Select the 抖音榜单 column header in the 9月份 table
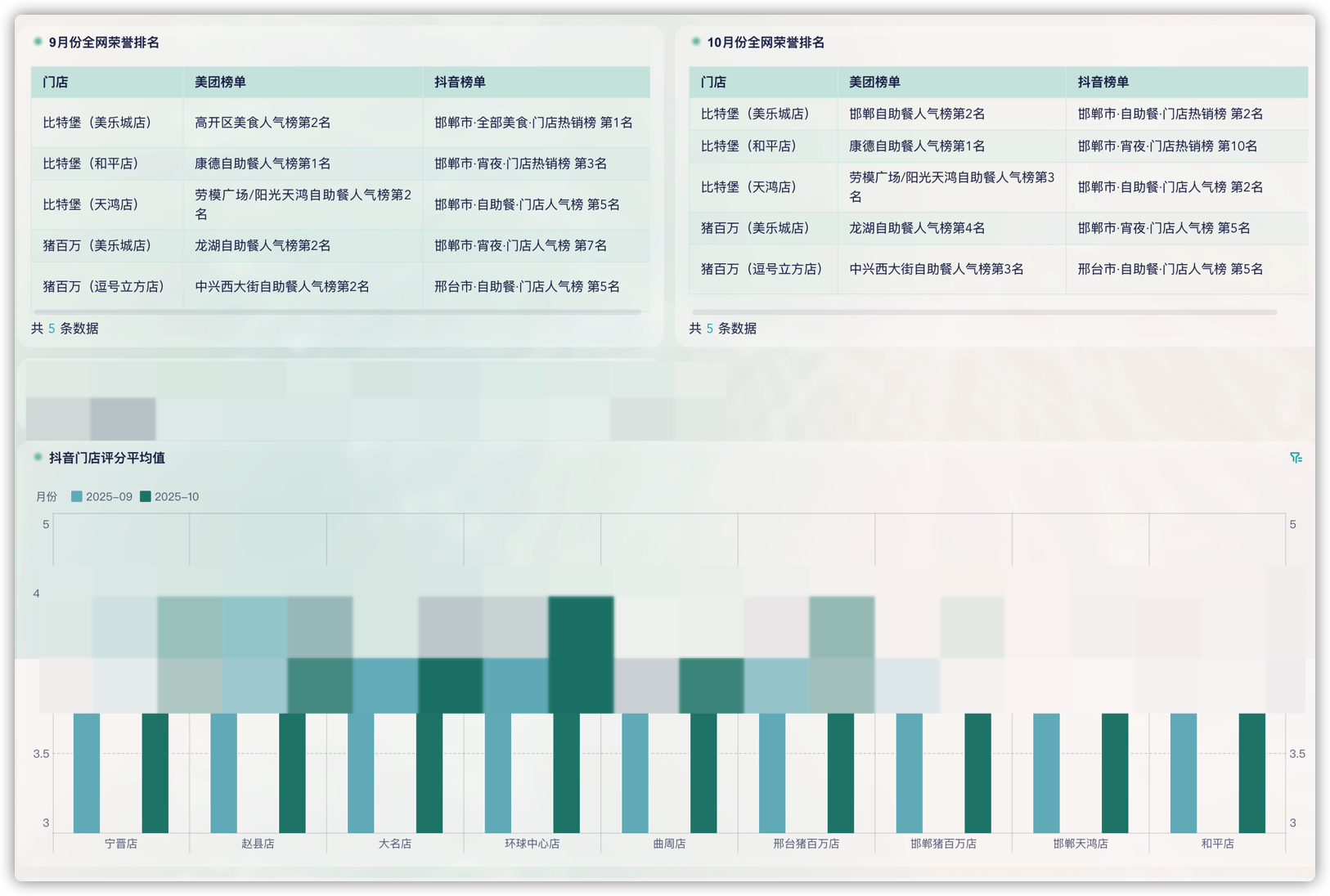This screenshot has height=896, width=1330. pos(536,82)
